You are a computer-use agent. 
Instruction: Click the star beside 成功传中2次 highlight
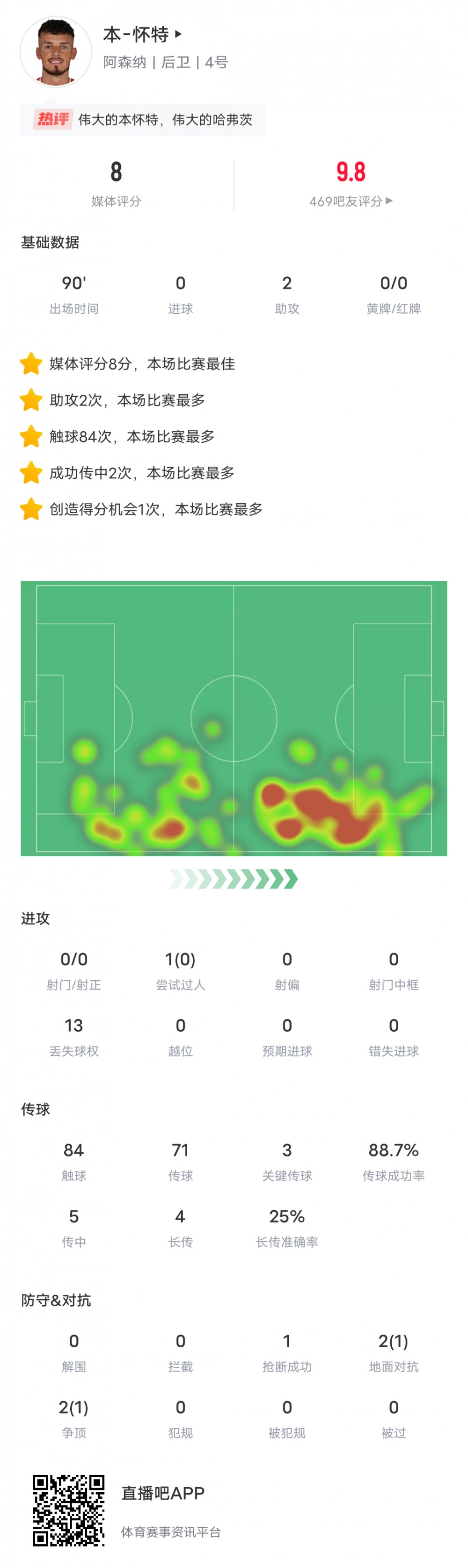pos(31,473)
